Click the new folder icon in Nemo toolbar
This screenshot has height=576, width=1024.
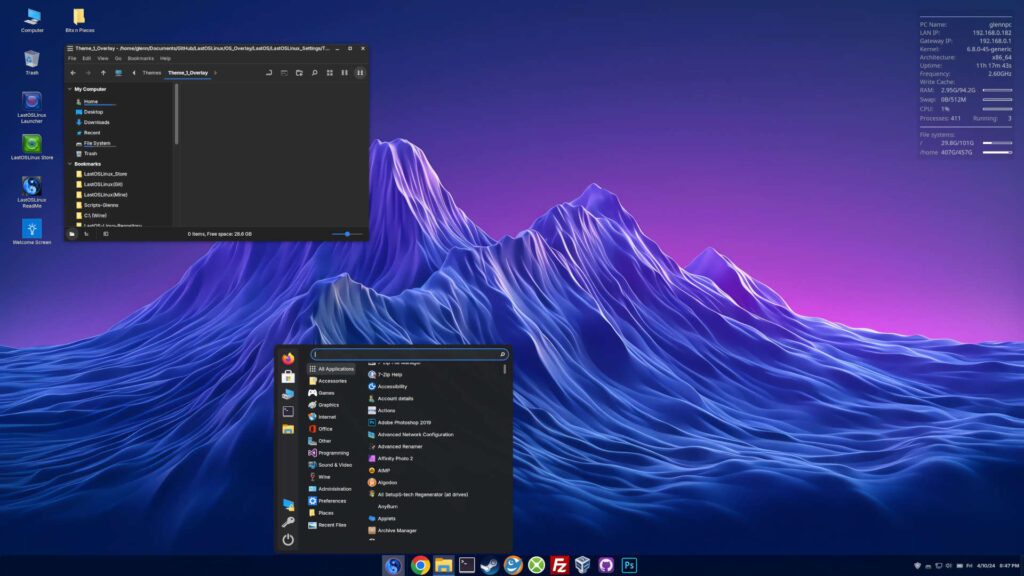click(x=299, y=73)
